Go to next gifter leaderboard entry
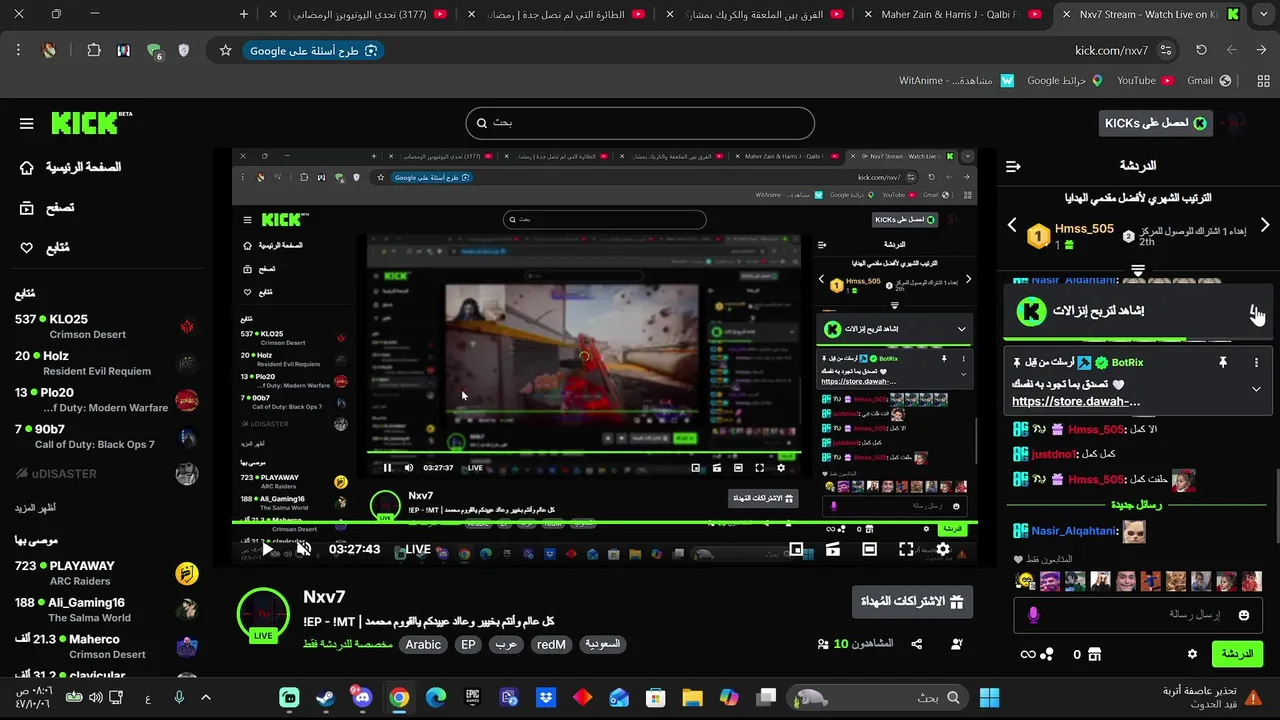The height and width of the screenshot is (720, 1280). 1264,225
